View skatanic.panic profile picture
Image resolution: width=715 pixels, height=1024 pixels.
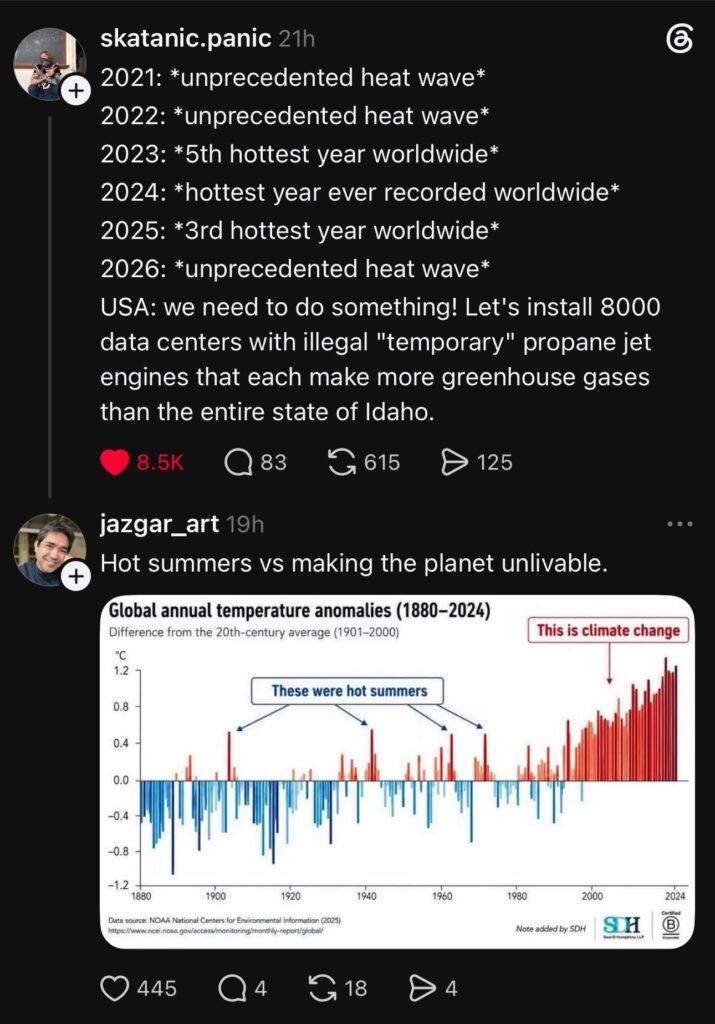point(49,64)
